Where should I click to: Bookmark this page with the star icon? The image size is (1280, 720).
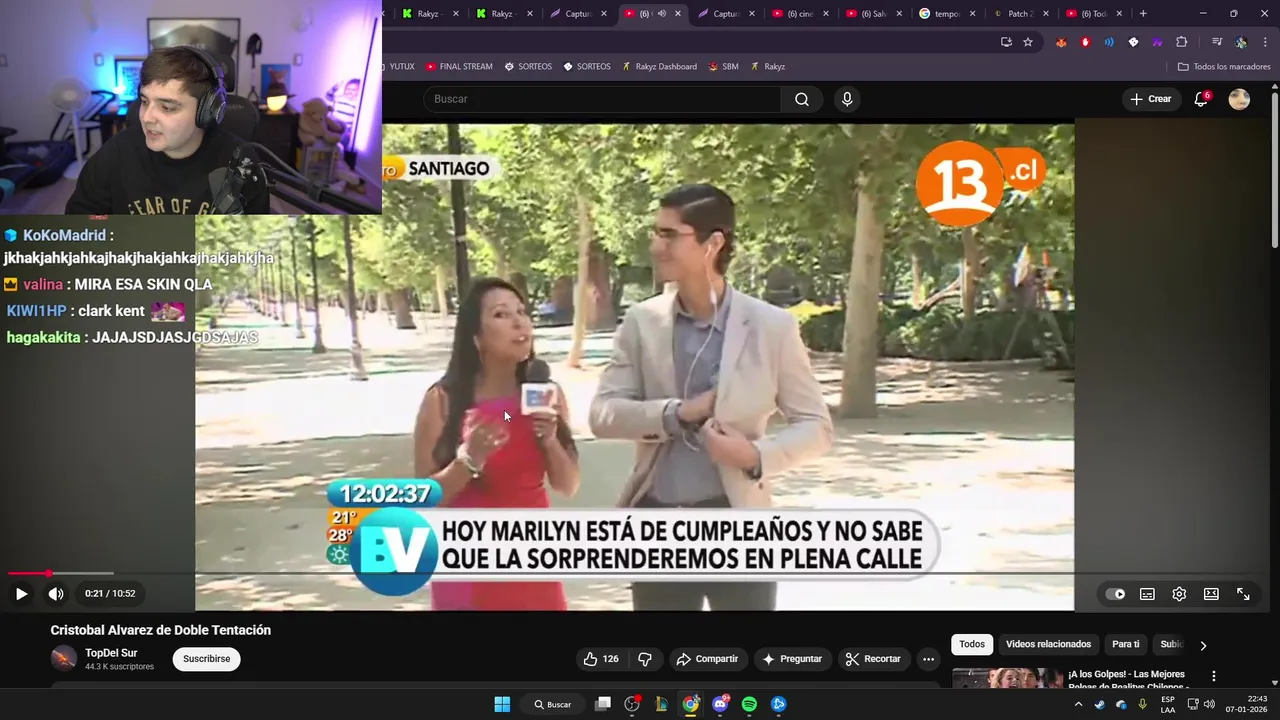point(1028,42)
